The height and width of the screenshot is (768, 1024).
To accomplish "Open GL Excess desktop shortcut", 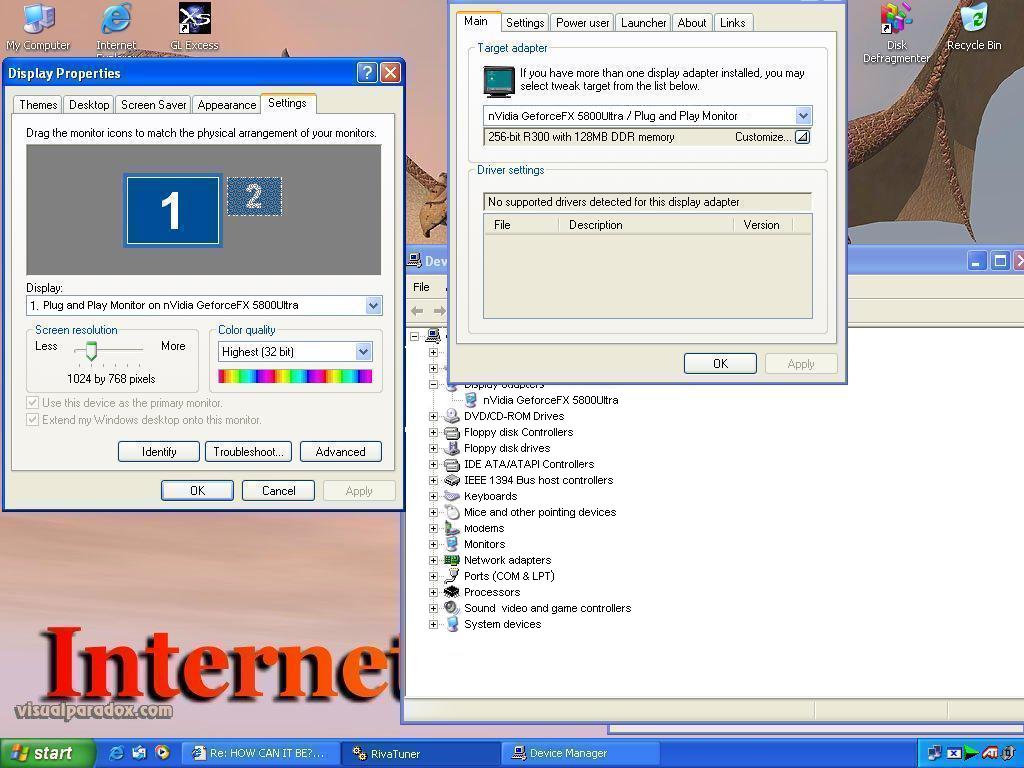I will [195, 26].
